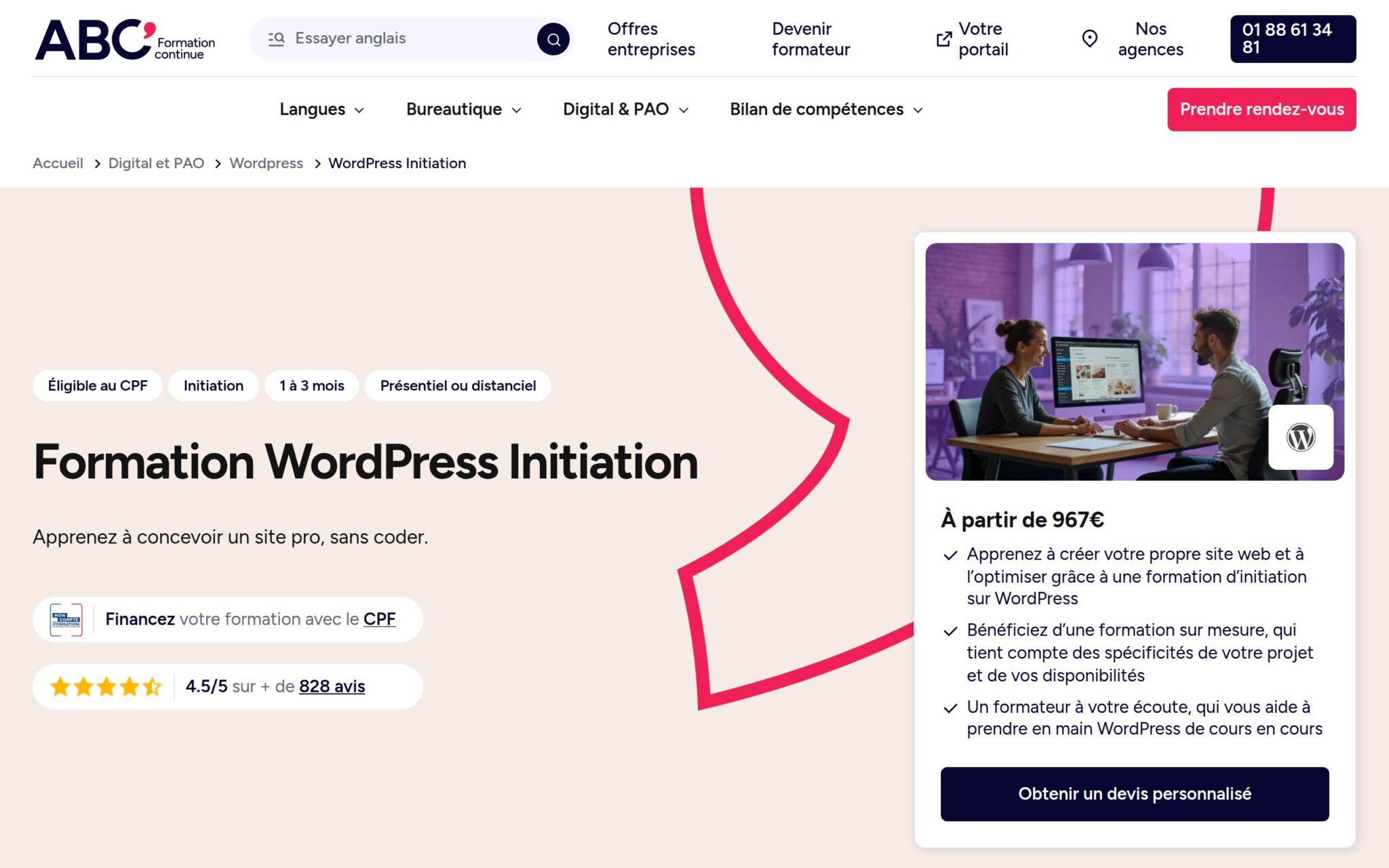The image size is (1389, 868).
Task: Open the portal via the external-link icon
Action: 942,39
